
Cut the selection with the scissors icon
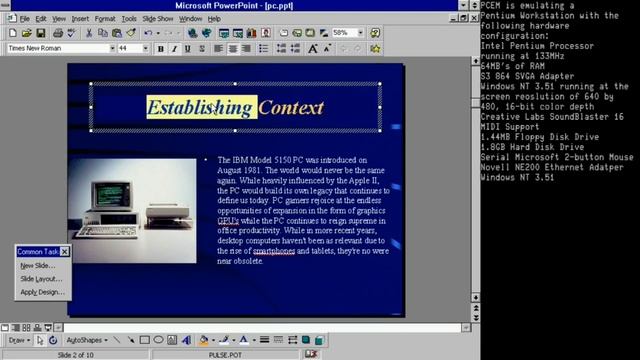[89, 33]
